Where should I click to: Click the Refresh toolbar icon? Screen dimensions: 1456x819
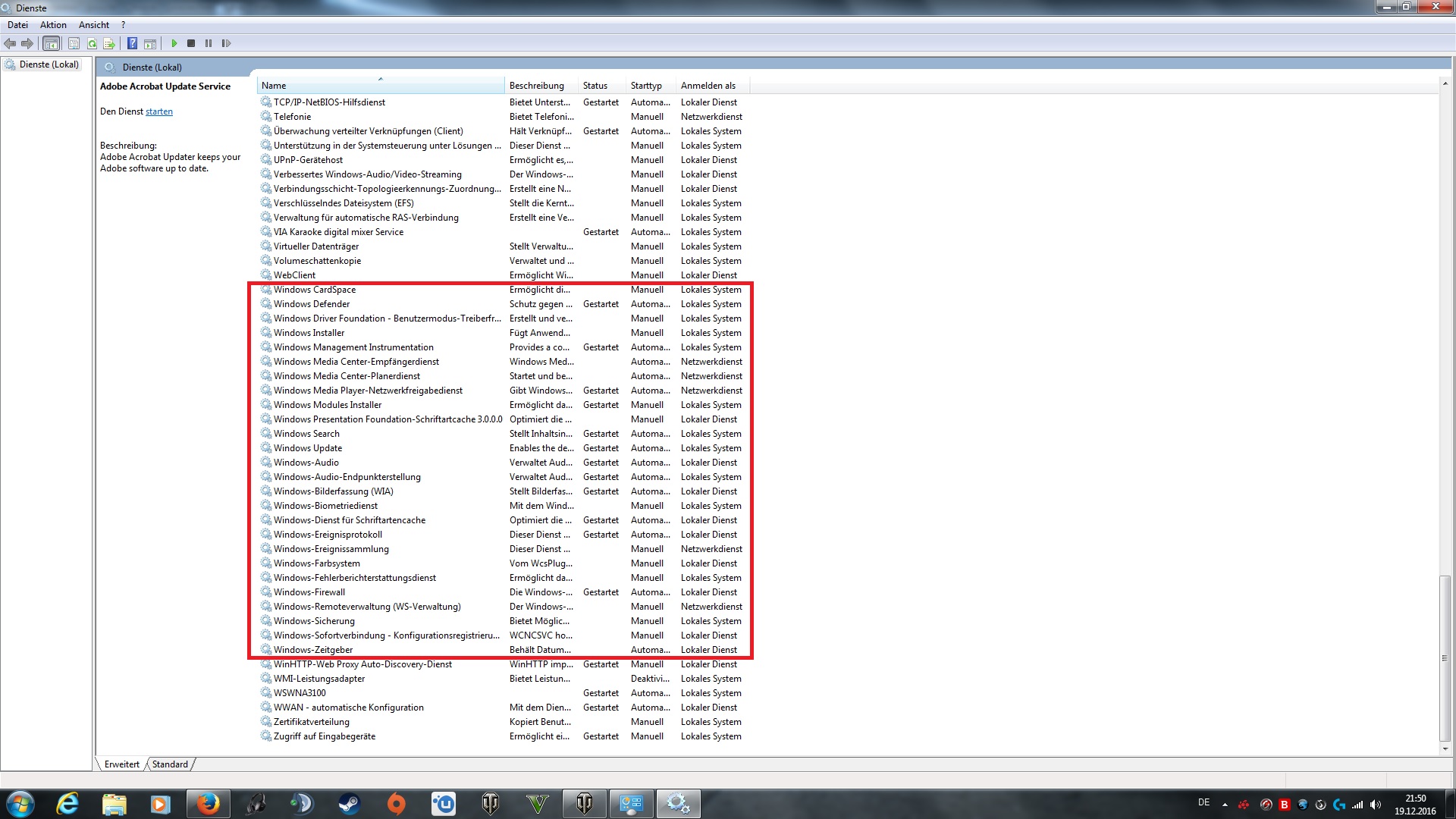92,44
